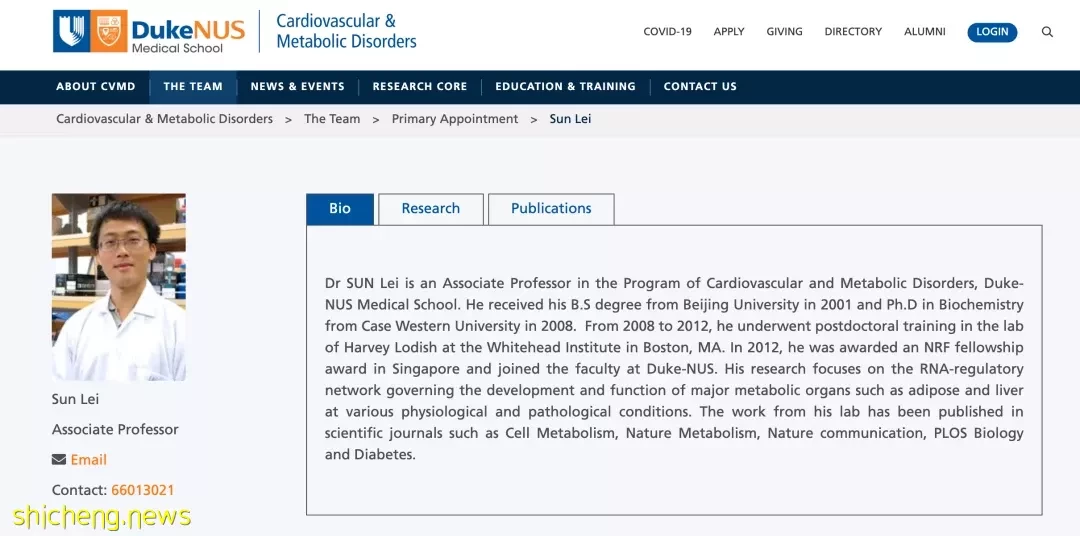Click the Associate Professor title text

pos(115,430)
